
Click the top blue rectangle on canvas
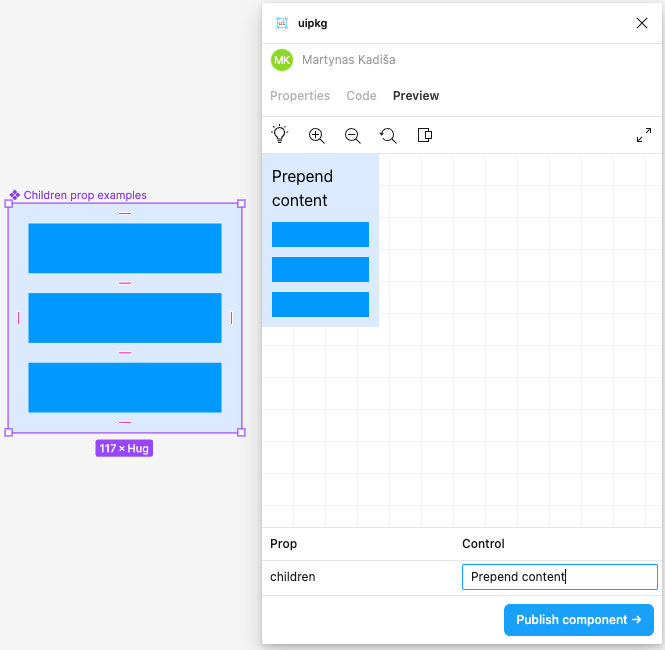click(124, 248)
